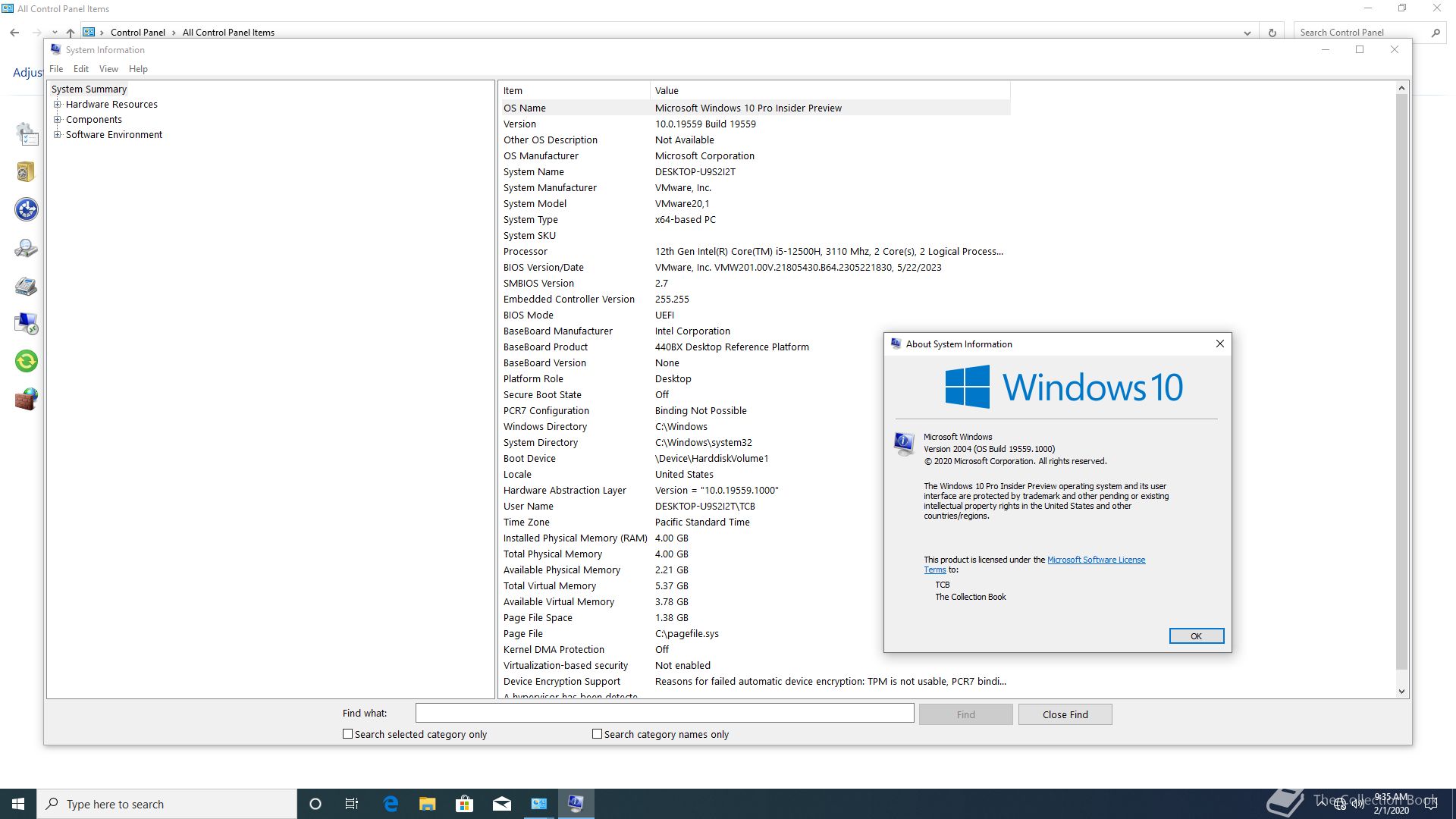Select the OS Name row
Screen dimensions: 1456x819
click(x=755, y=108)
